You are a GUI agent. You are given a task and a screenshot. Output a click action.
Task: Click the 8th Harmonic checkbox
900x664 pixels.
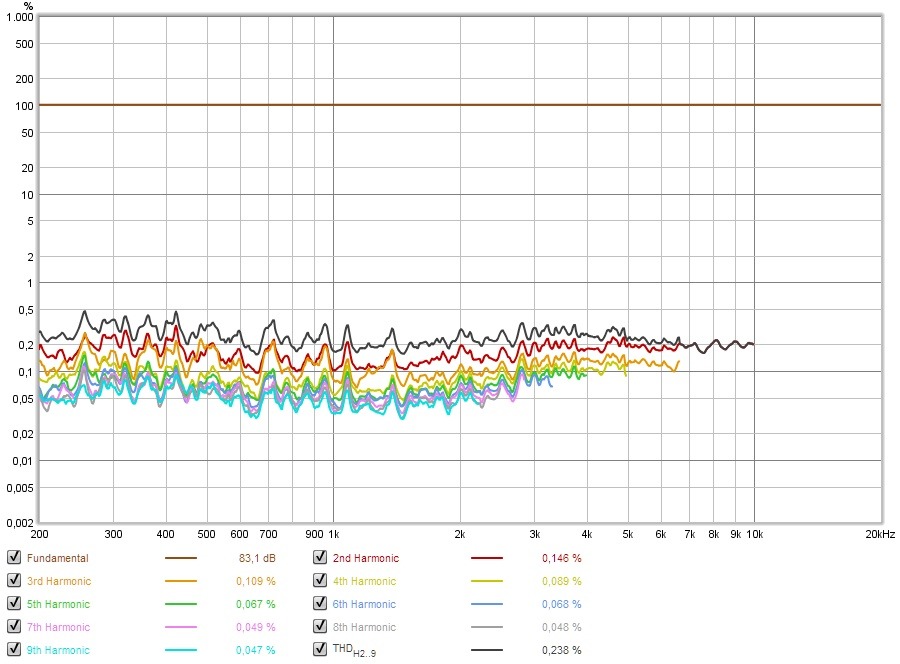point(320,627)
